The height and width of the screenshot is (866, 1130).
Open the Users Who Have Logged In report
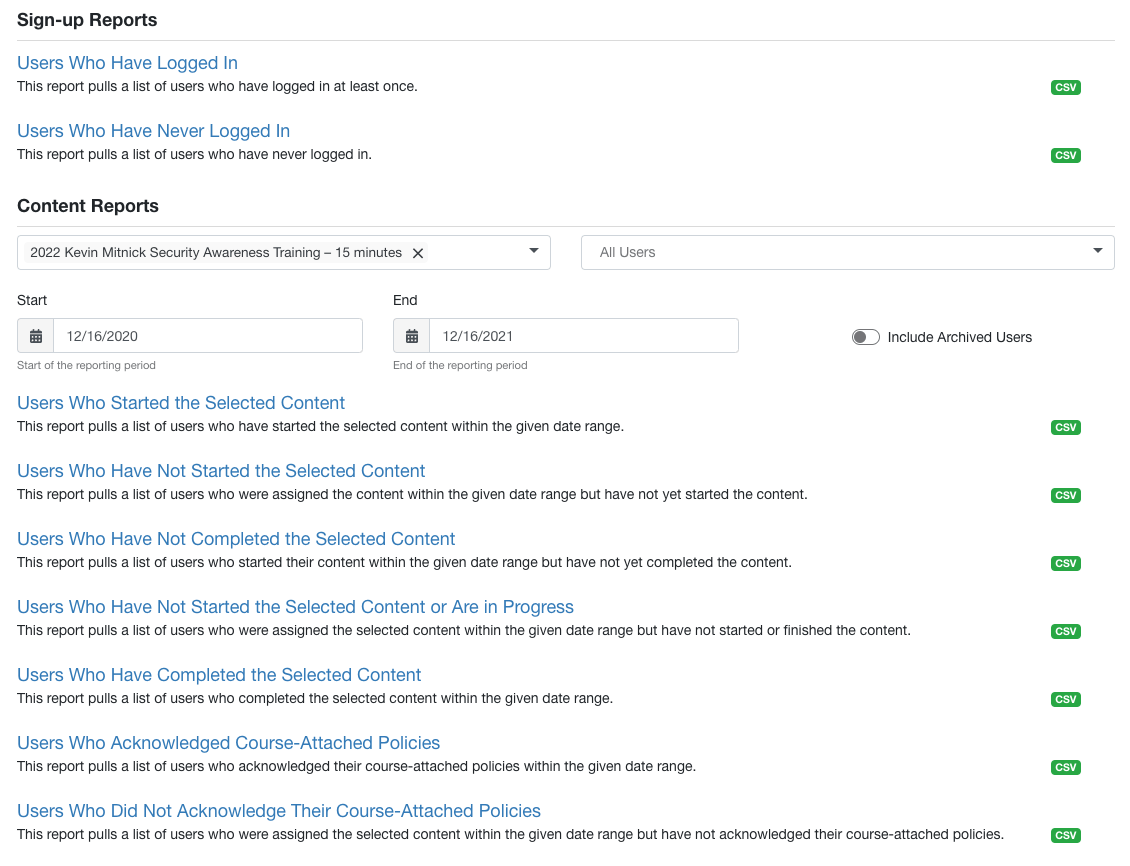pos(127,62)
